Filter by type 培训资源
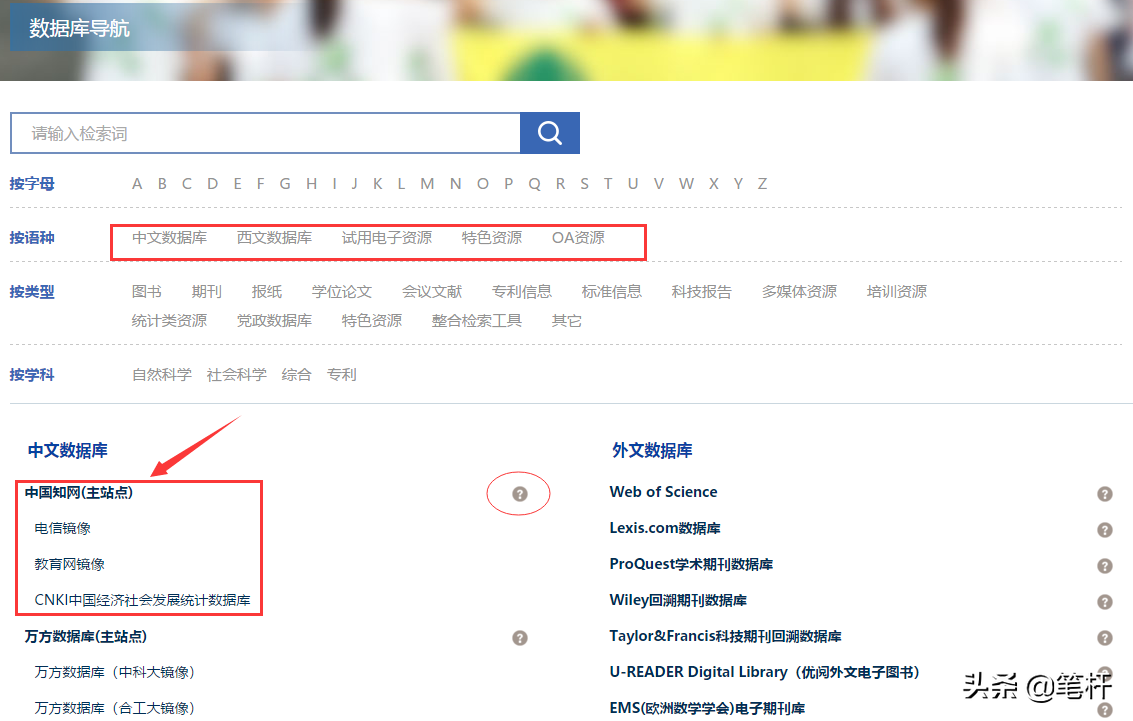The height and width of the screenshot is (721, 1133). coord(897,292)
